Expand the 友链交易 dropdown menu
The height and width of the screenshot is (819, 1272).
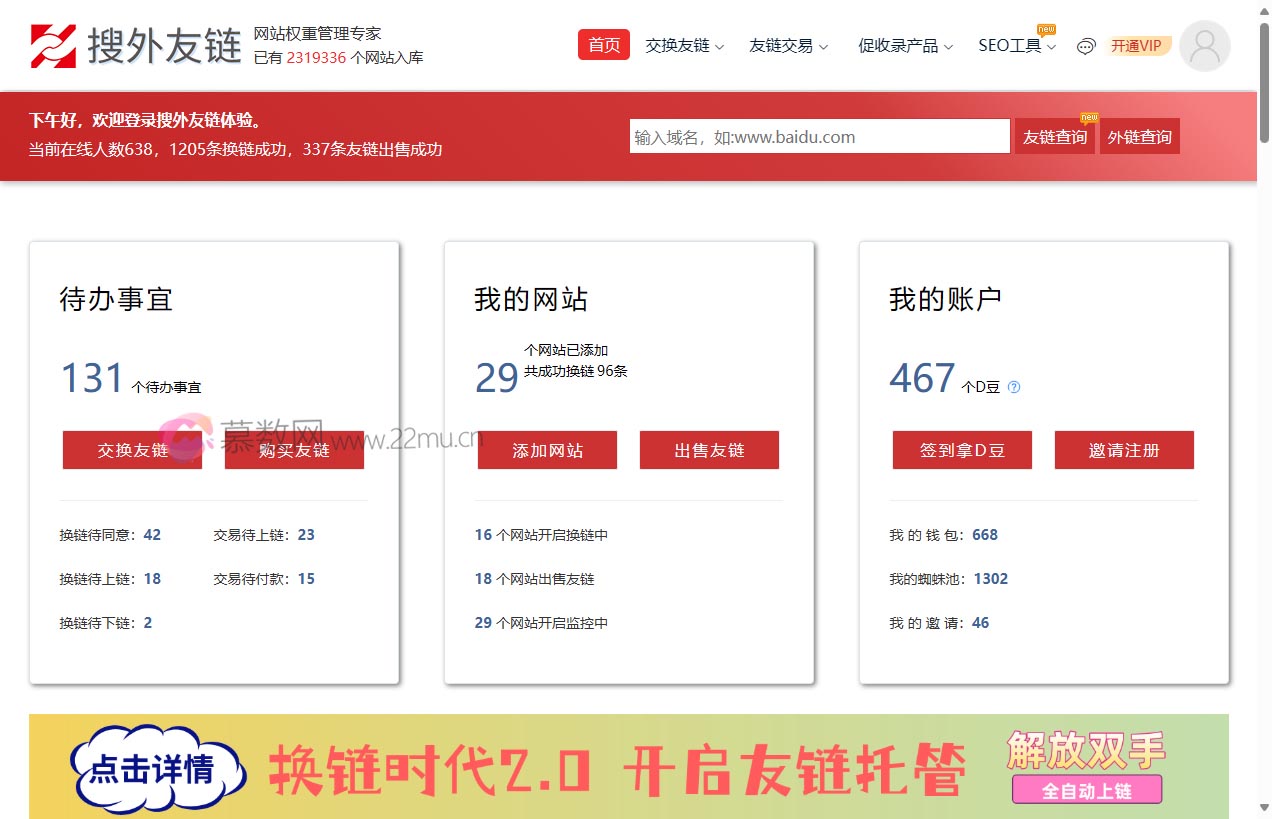[788, 46]
